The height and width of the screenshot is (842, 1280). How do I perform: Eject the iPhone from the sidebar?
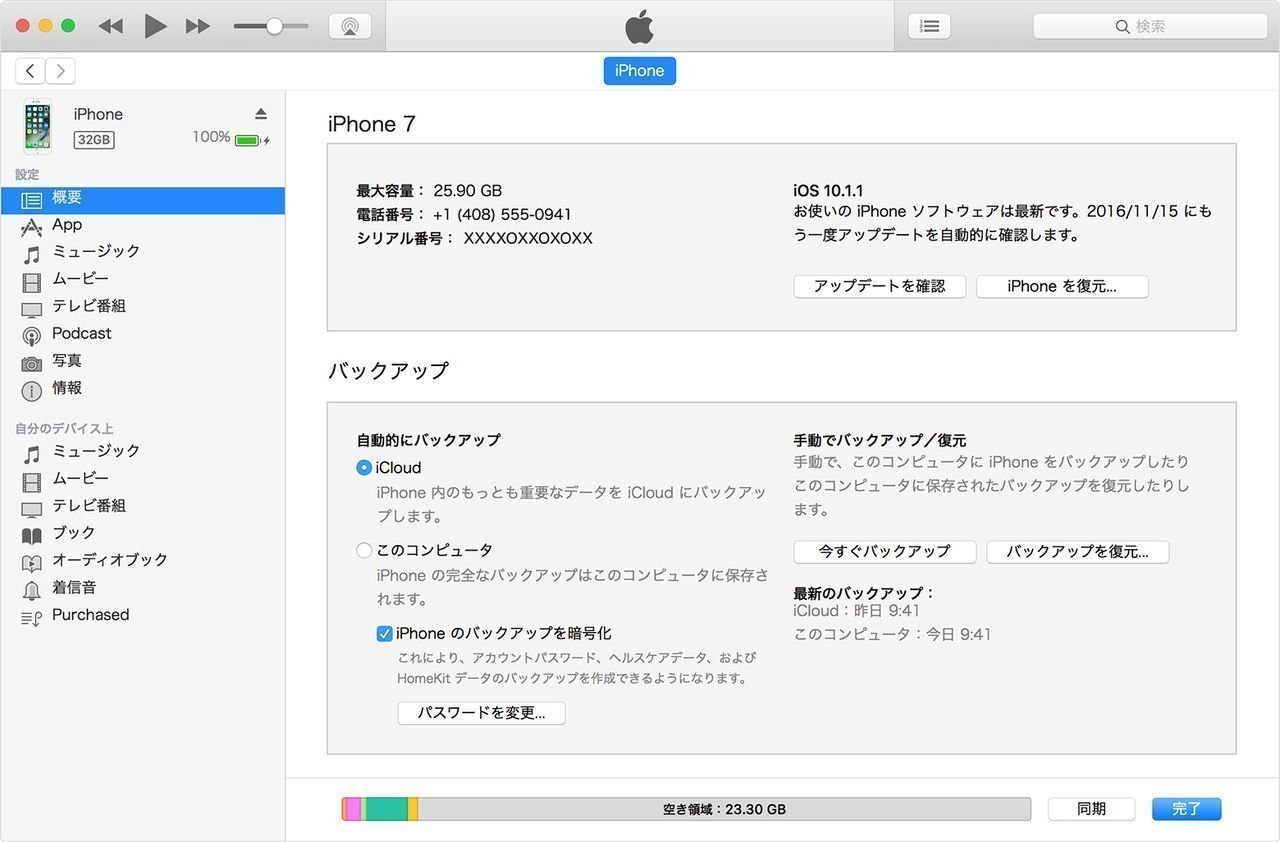(x=261, y=113)
